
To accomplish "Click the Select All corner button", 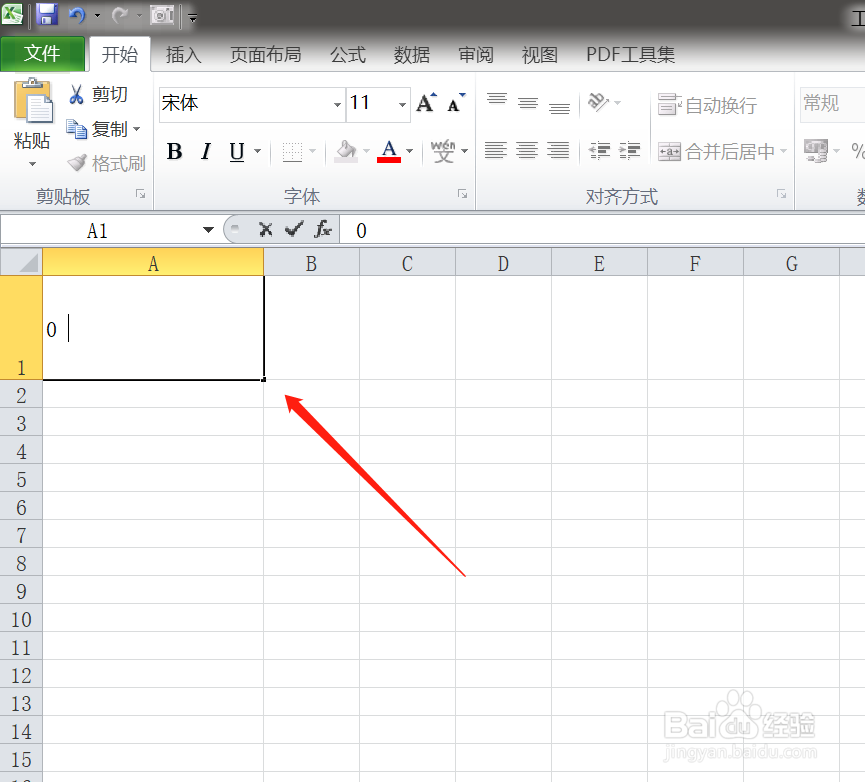I will (x=21, y=263).
